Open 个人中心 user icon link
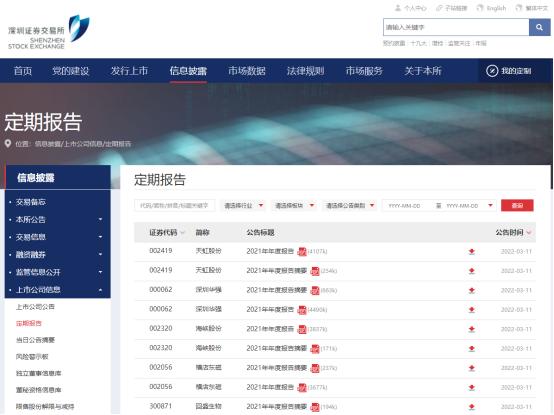 (411, 8)
